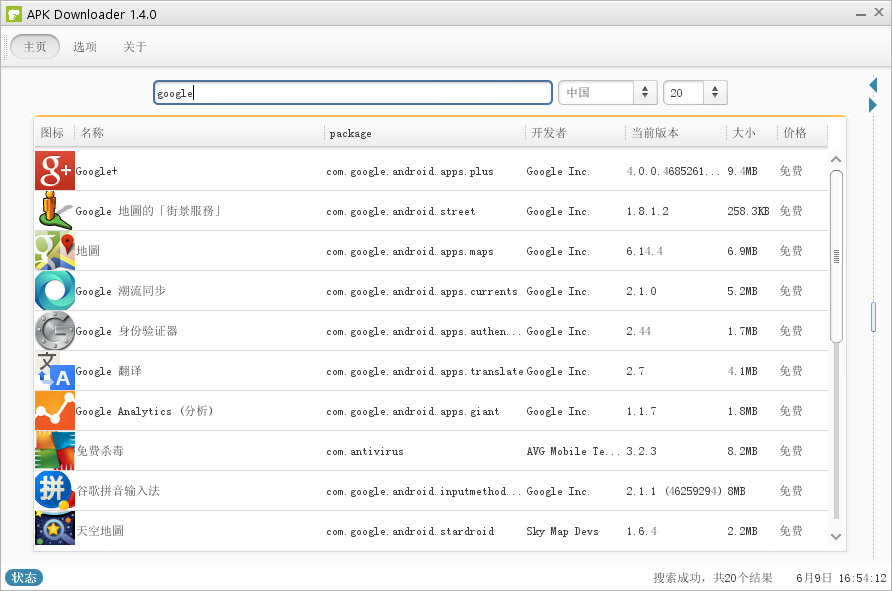
Task: Open the 中国 country dropdown
Action: point(608,93)
